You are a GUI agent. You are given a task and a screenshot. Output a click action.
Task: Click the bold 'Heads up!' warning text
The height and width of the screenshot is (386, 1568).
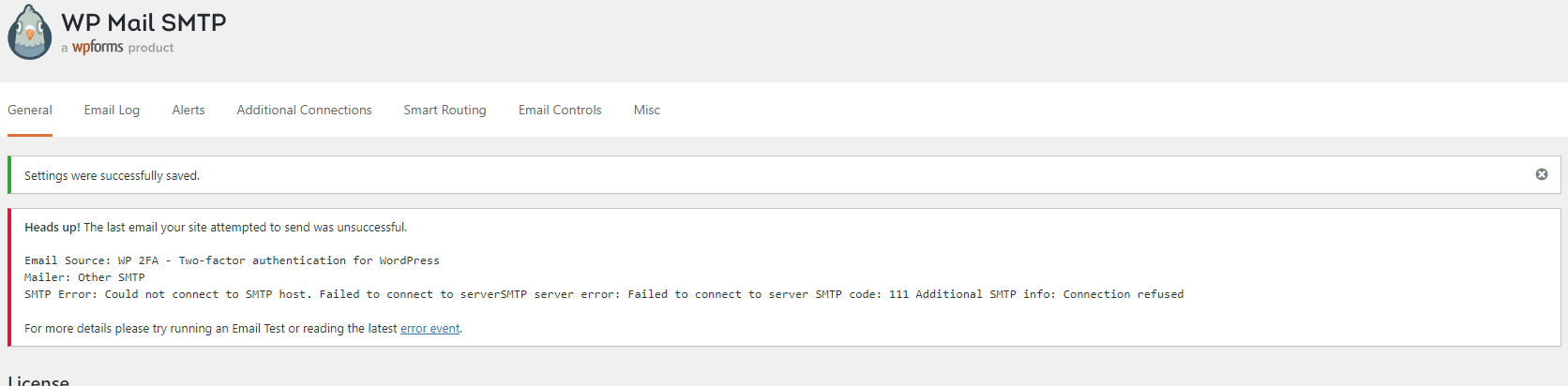tap(53, 228)
